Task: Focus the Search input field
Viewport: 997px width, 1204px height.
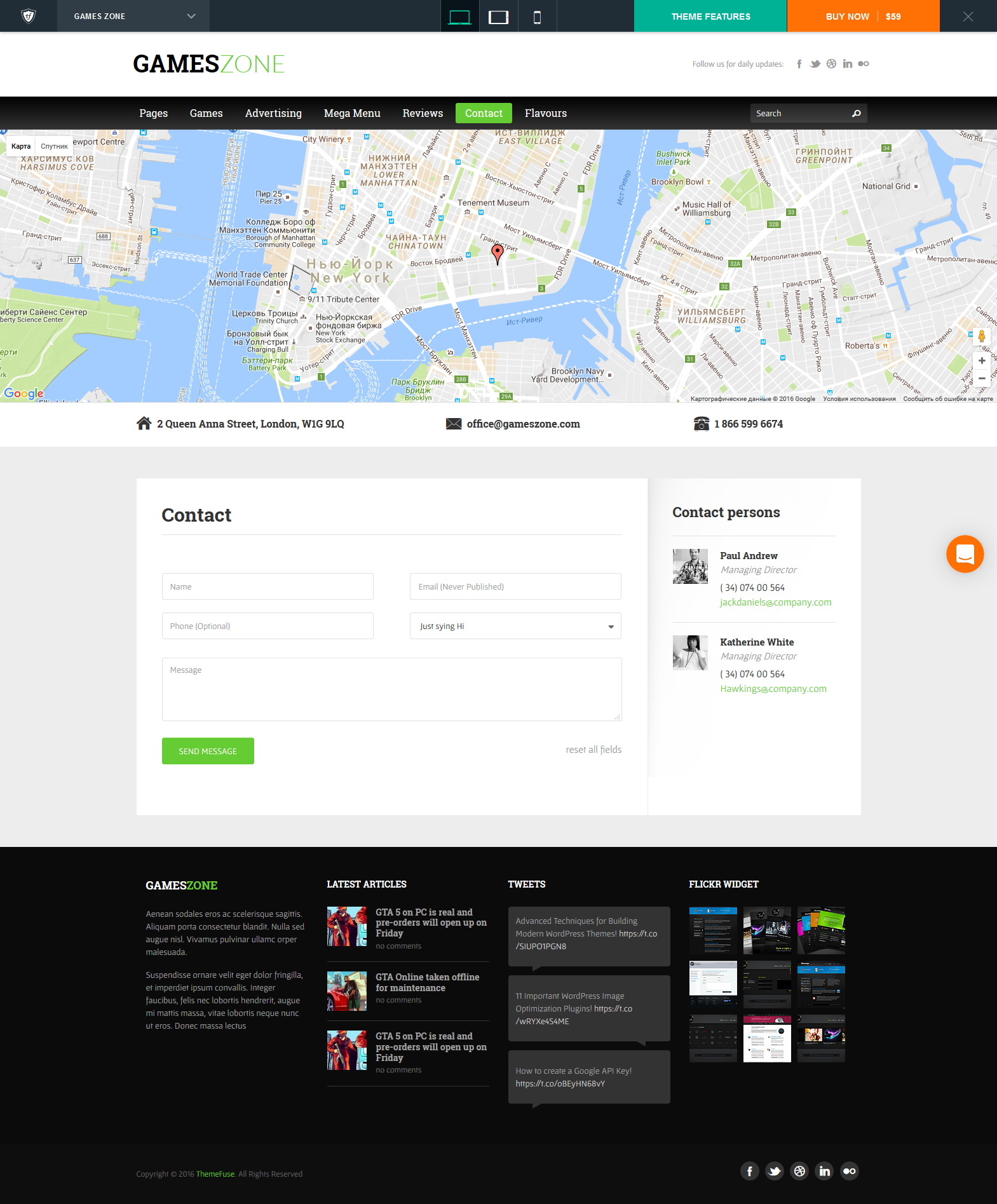Action: coord(801,113)
